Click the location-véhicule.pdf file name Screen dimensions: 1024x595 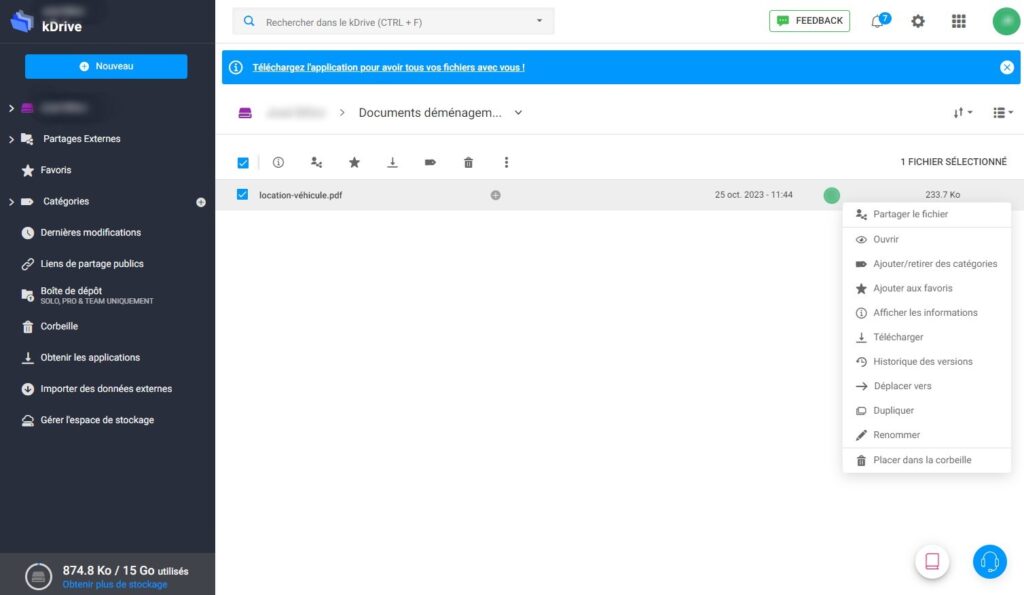300,195
